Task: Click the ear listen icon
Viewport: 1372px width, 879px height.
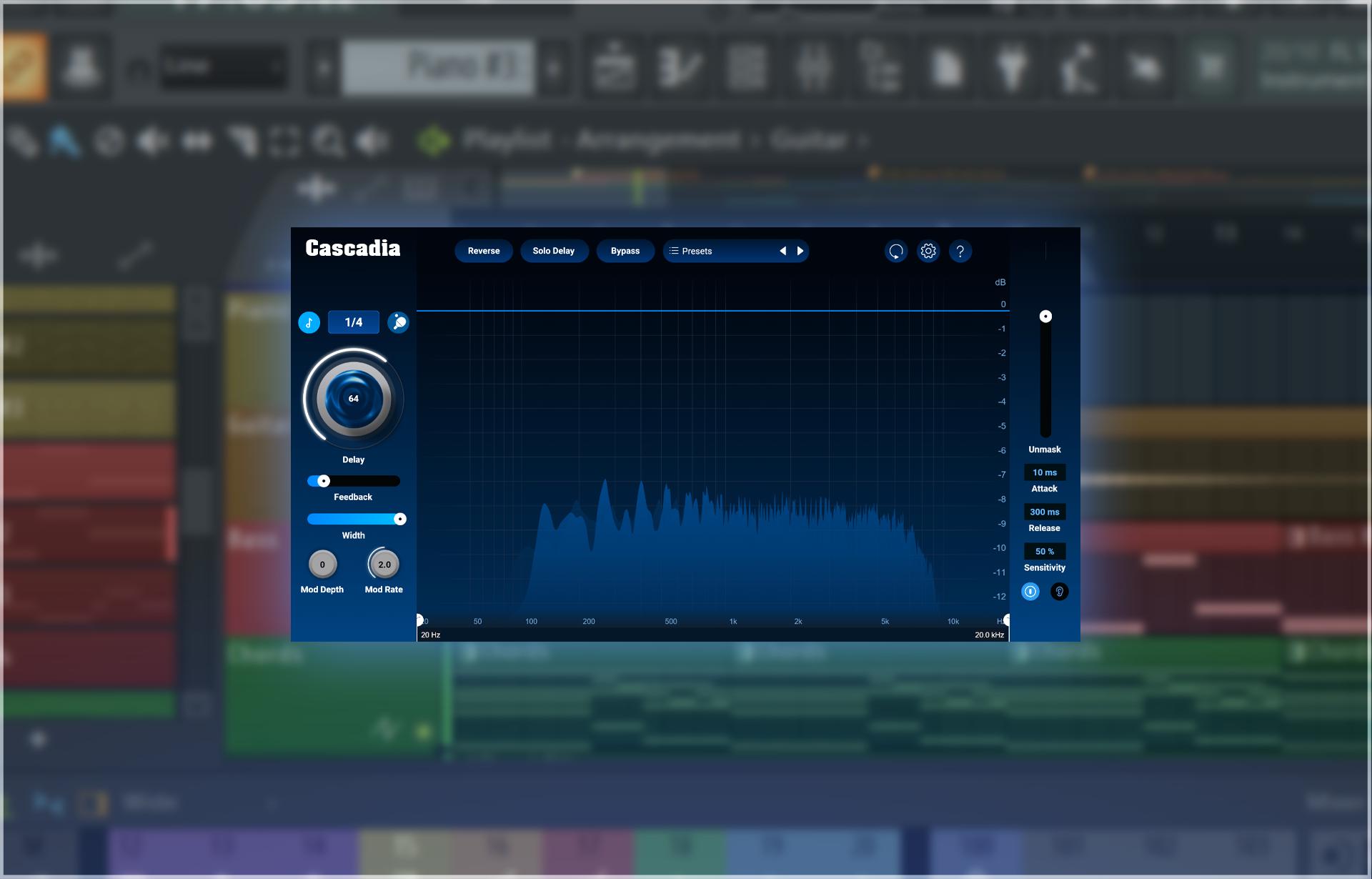Action: (x=1060, y=592)
